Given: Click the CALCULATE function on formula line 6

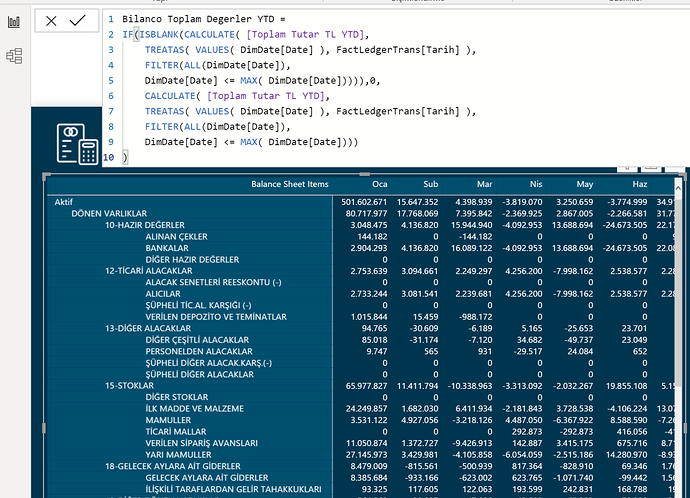Looking at the screenshot, I should pos(170,96).
